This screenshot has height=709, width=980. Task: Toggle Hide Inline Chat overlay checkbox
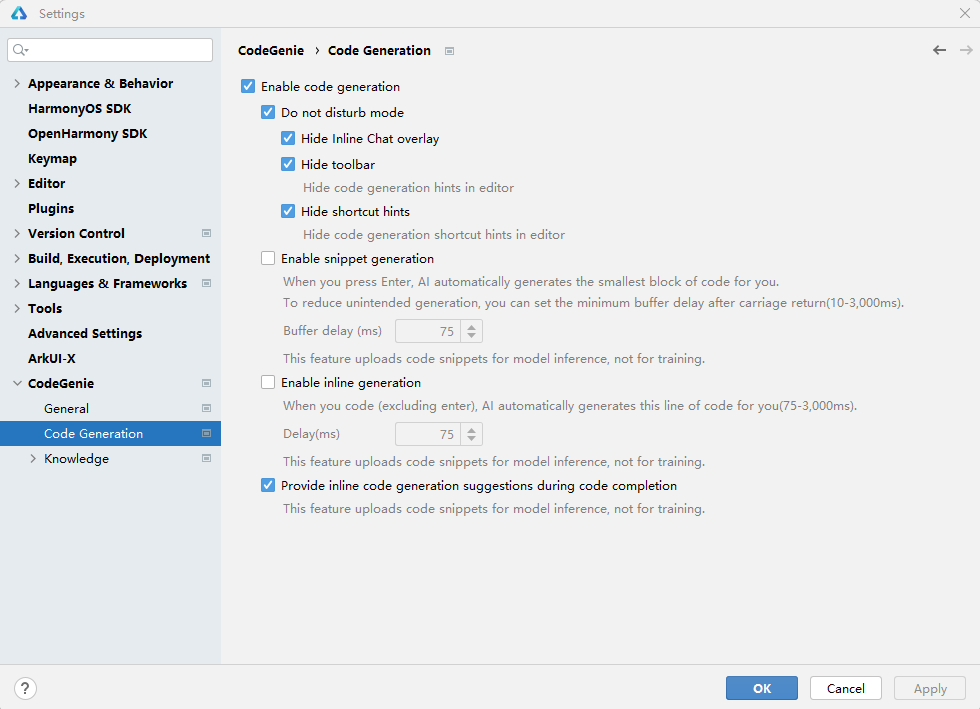(x=288, y=139)
